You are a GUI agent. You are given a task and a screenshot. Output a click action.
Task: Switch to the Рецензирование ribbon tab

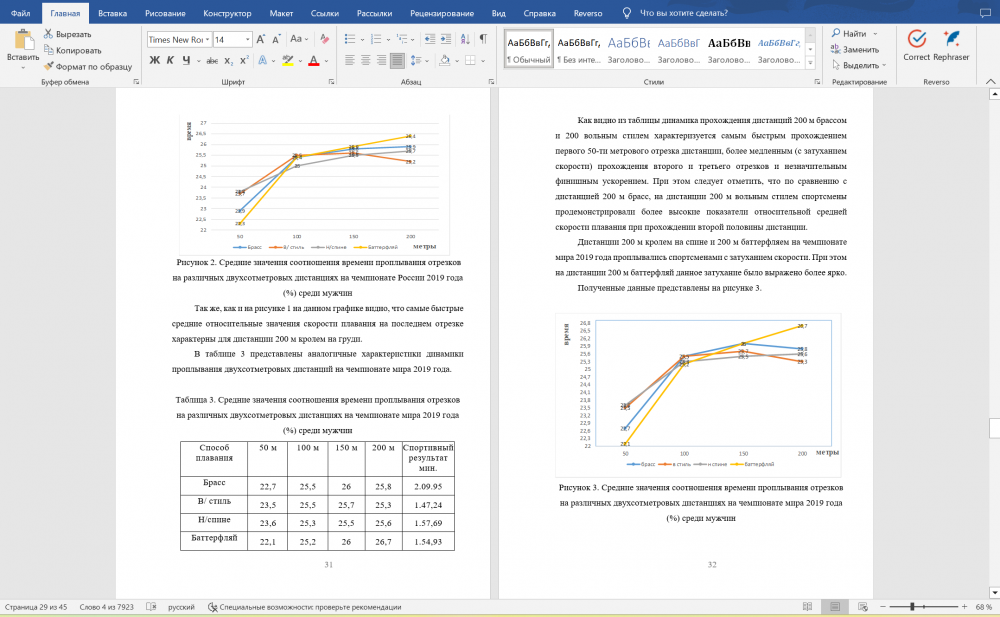tap(442, 13)
